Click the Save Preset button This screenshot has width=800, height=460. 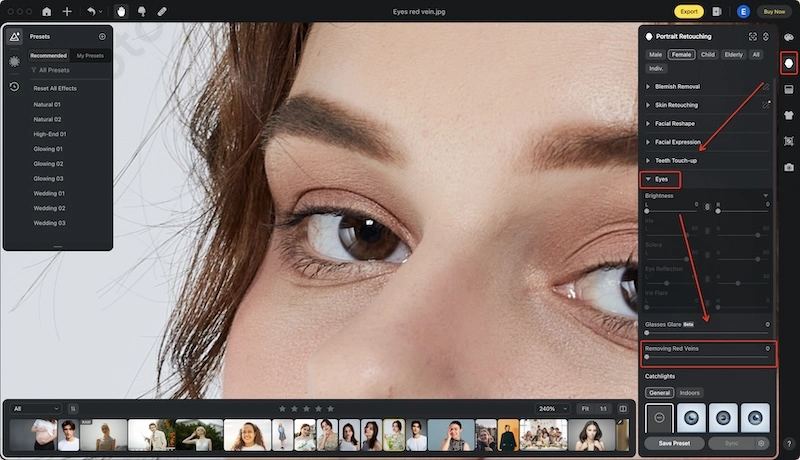pos(674,443)
